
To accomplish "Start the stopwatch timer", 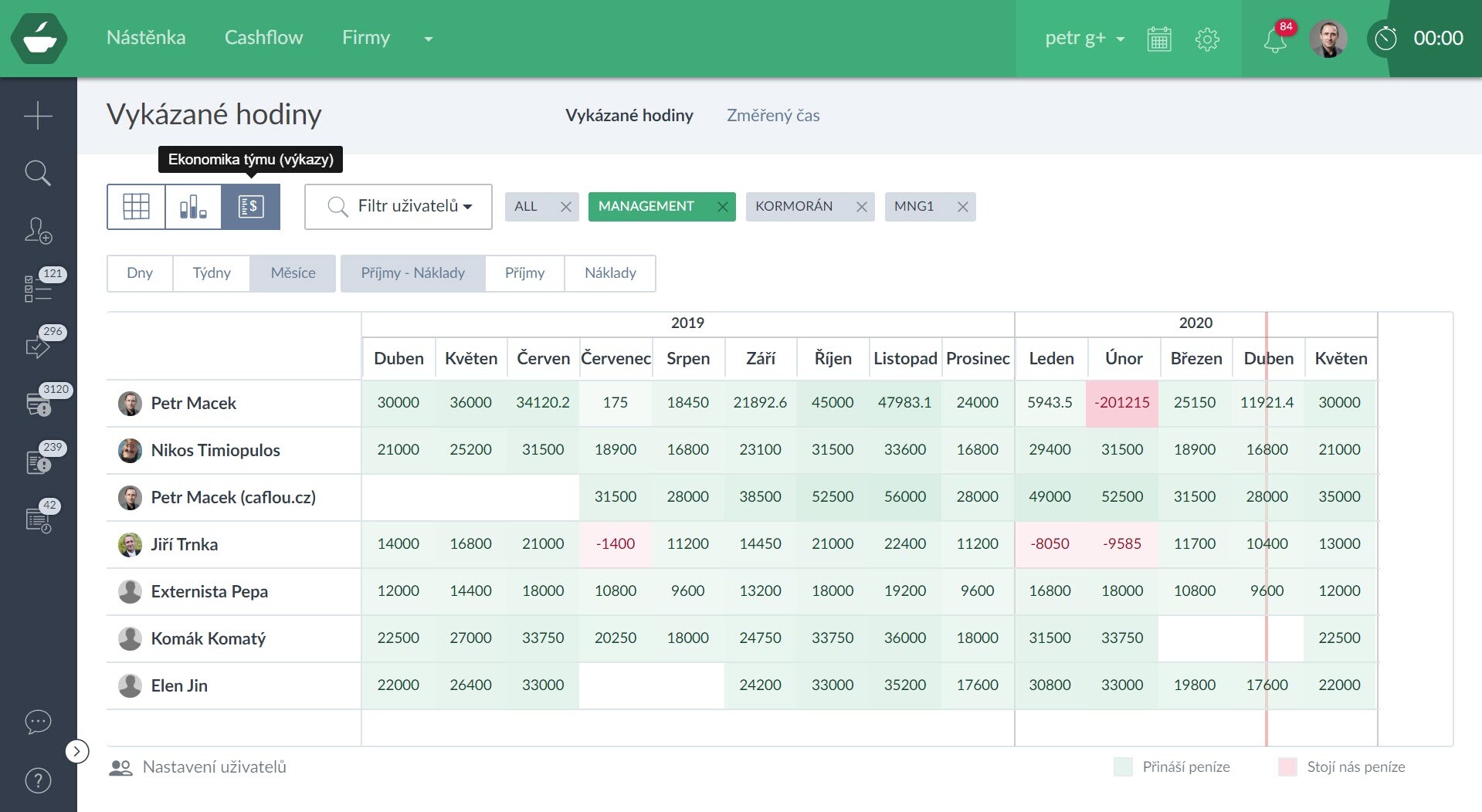I will (1385, 39).
